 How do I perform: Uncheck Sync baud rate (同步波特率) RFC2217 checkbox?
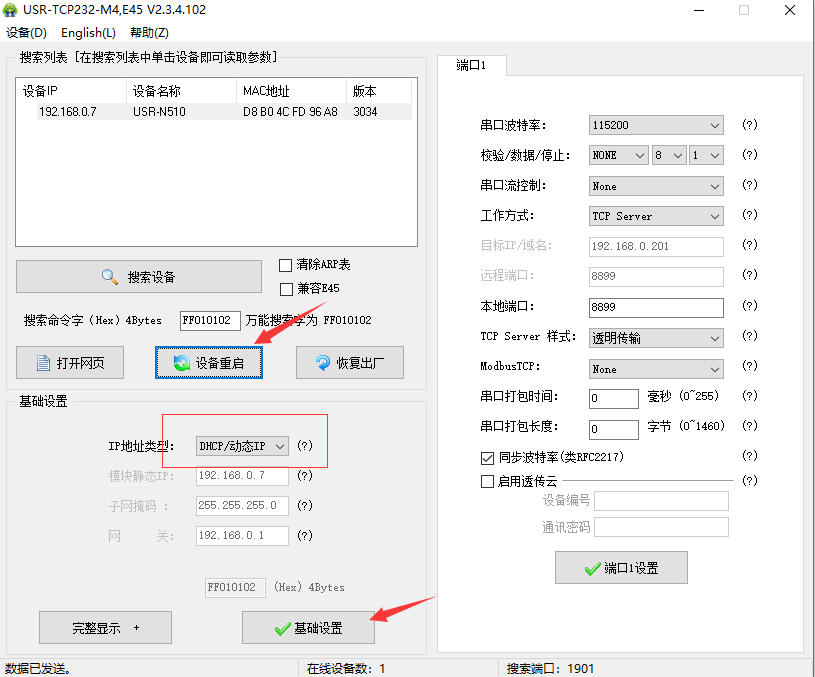(488, 458)
